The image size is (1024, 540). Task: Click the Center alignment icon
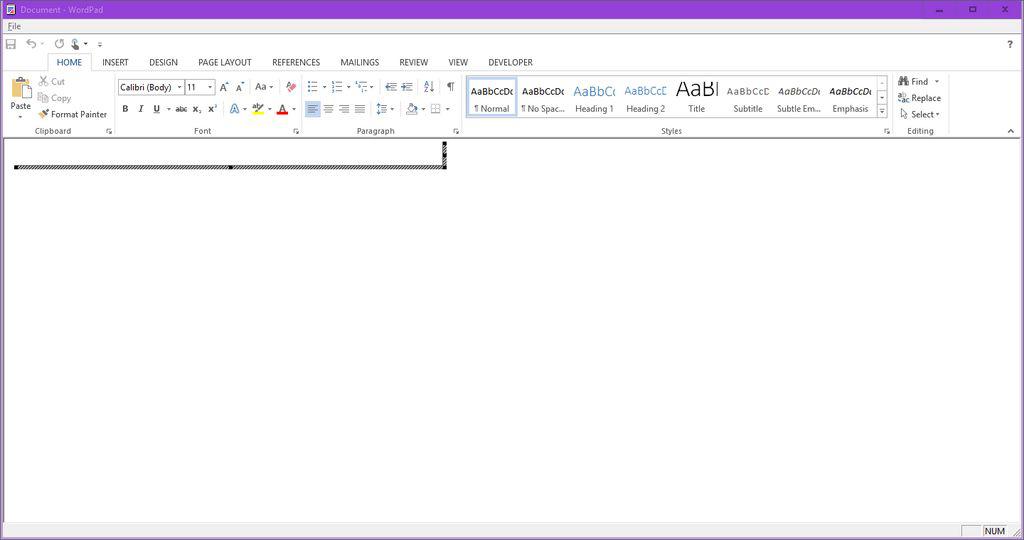pyautogui.click(x=328, y=109)
